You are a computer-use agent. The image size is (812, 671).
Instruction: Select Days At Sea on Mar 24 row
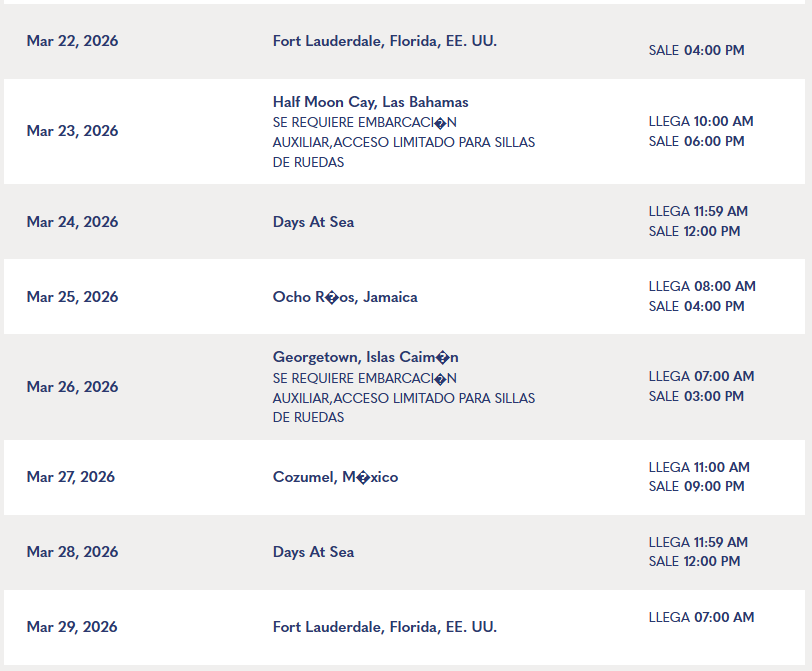[x=313, y=222]
